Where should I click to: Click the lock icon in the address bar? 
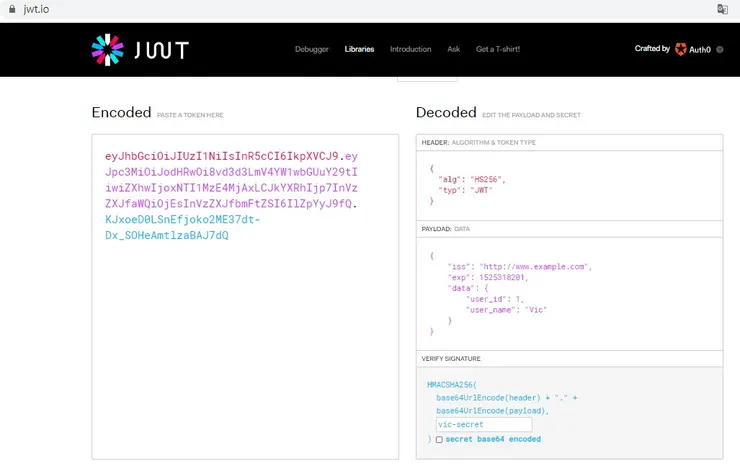12,9
